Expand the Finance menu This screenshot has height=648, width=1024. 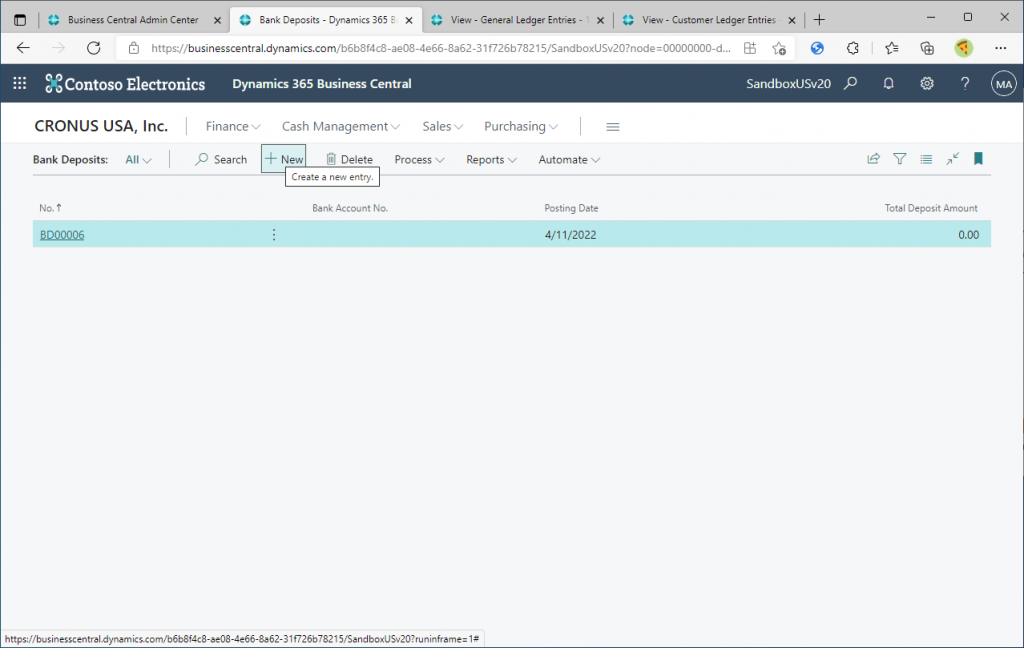(x=232, y=127)
